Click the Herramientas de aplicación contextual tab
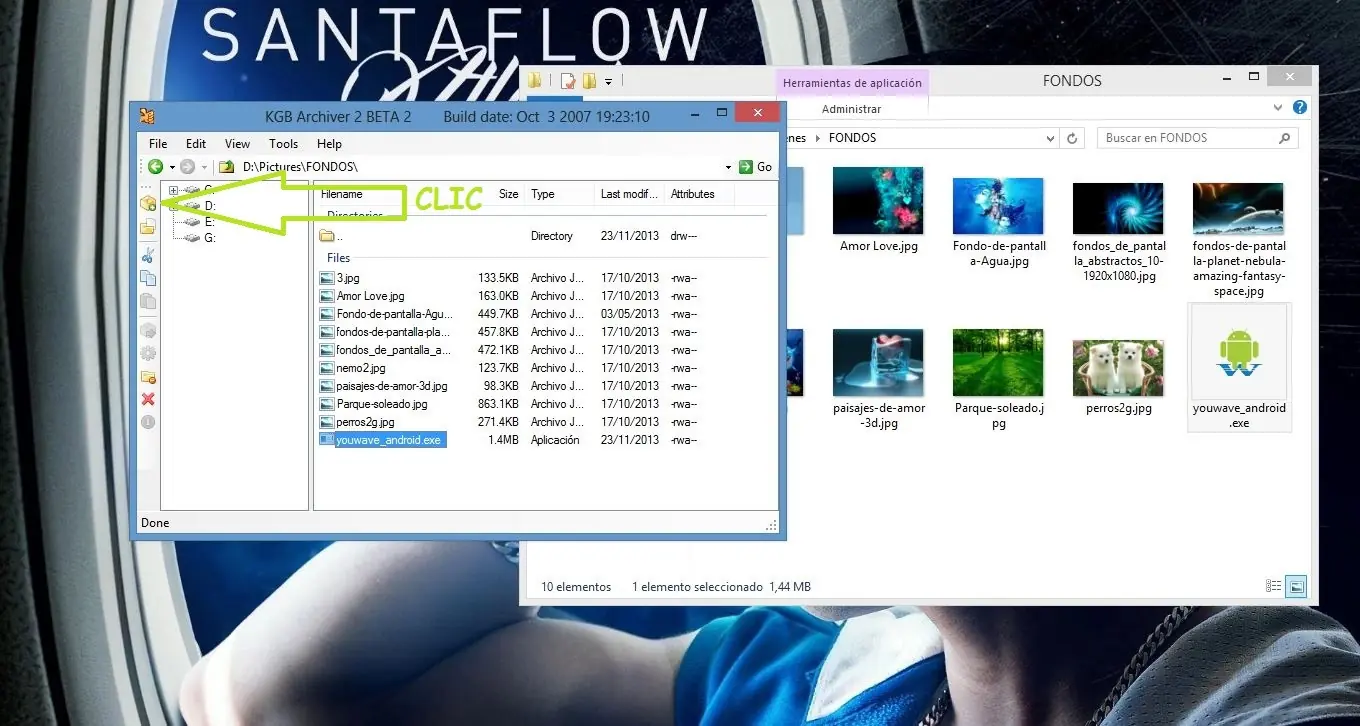 (x=852, y=83)
